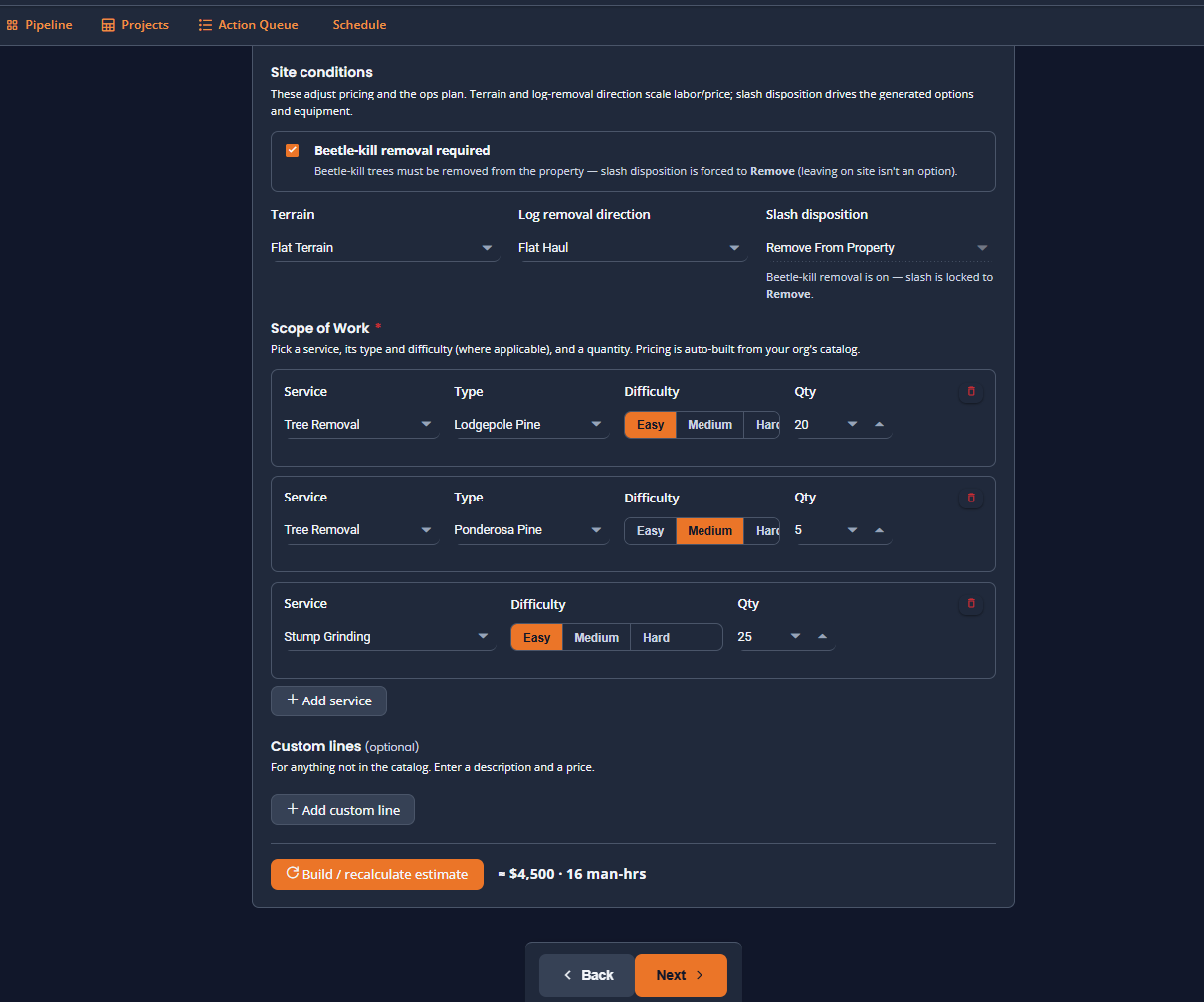Image resolution: width=1204 pixels, height=1002 pixels.
Task: Select Medium difficulty for Ponderosa Pine
Action: click(x=710, y=531)
